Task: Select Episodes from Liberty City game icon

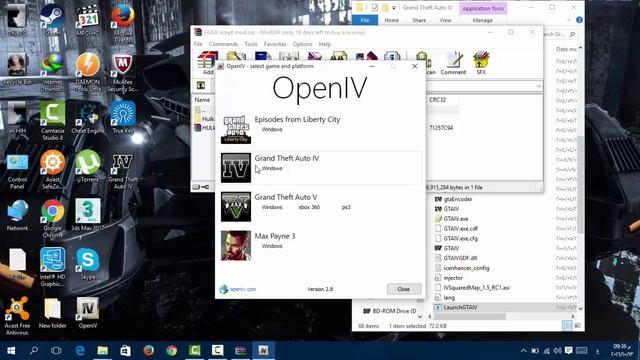Action: (x=236, y=129)
